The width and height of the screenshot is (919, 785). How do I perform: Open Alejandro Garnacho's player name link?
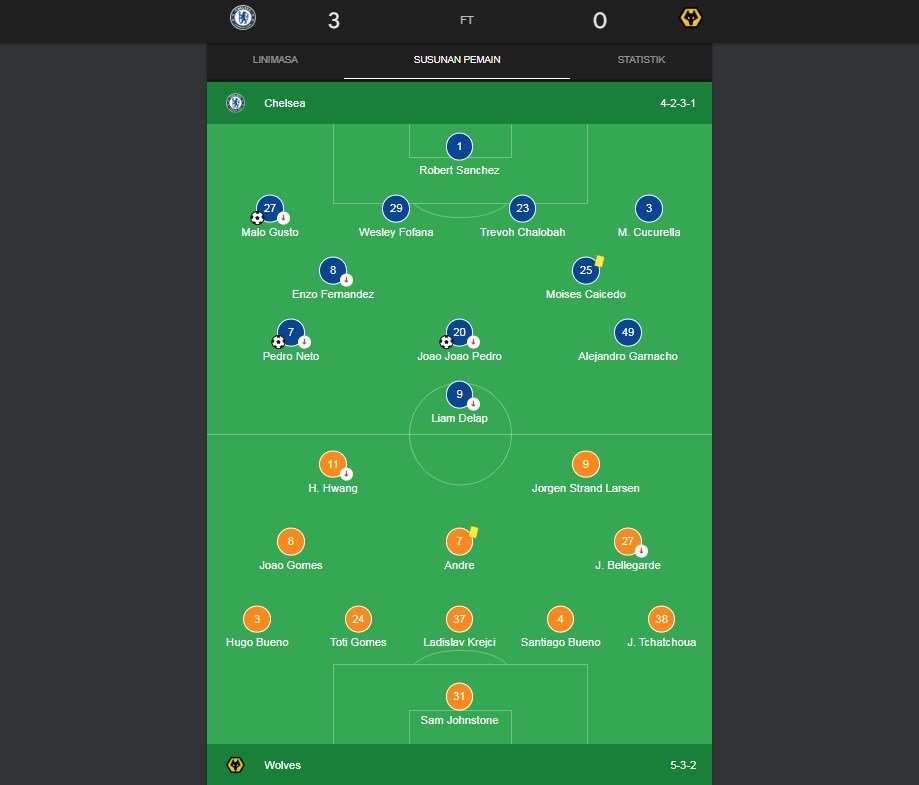click(628, 356)
